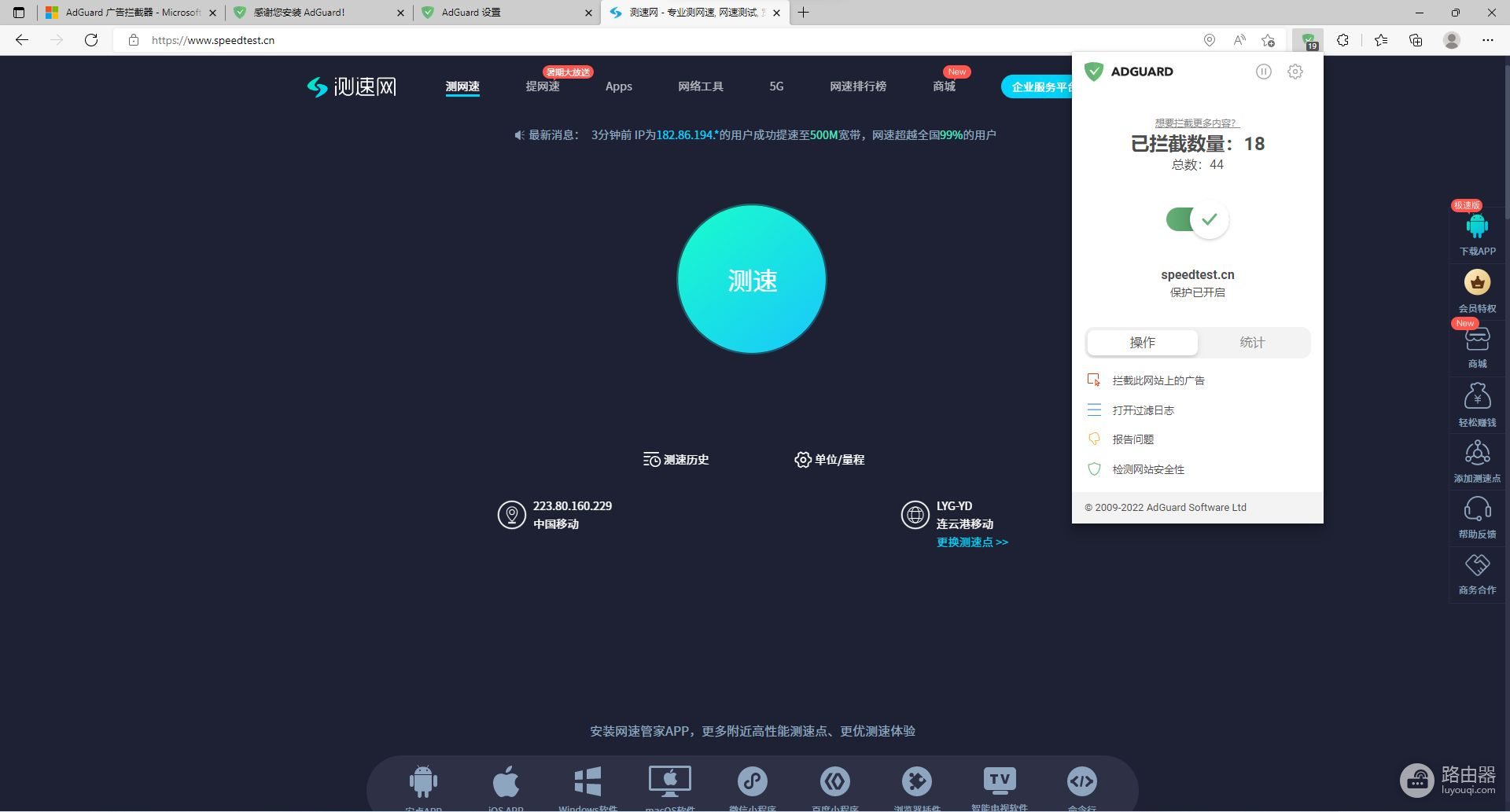Pause AdGuard protection with the pause icon
Image resolution: width=1510 pixels, height=812 pixels.
point(1263,72)
